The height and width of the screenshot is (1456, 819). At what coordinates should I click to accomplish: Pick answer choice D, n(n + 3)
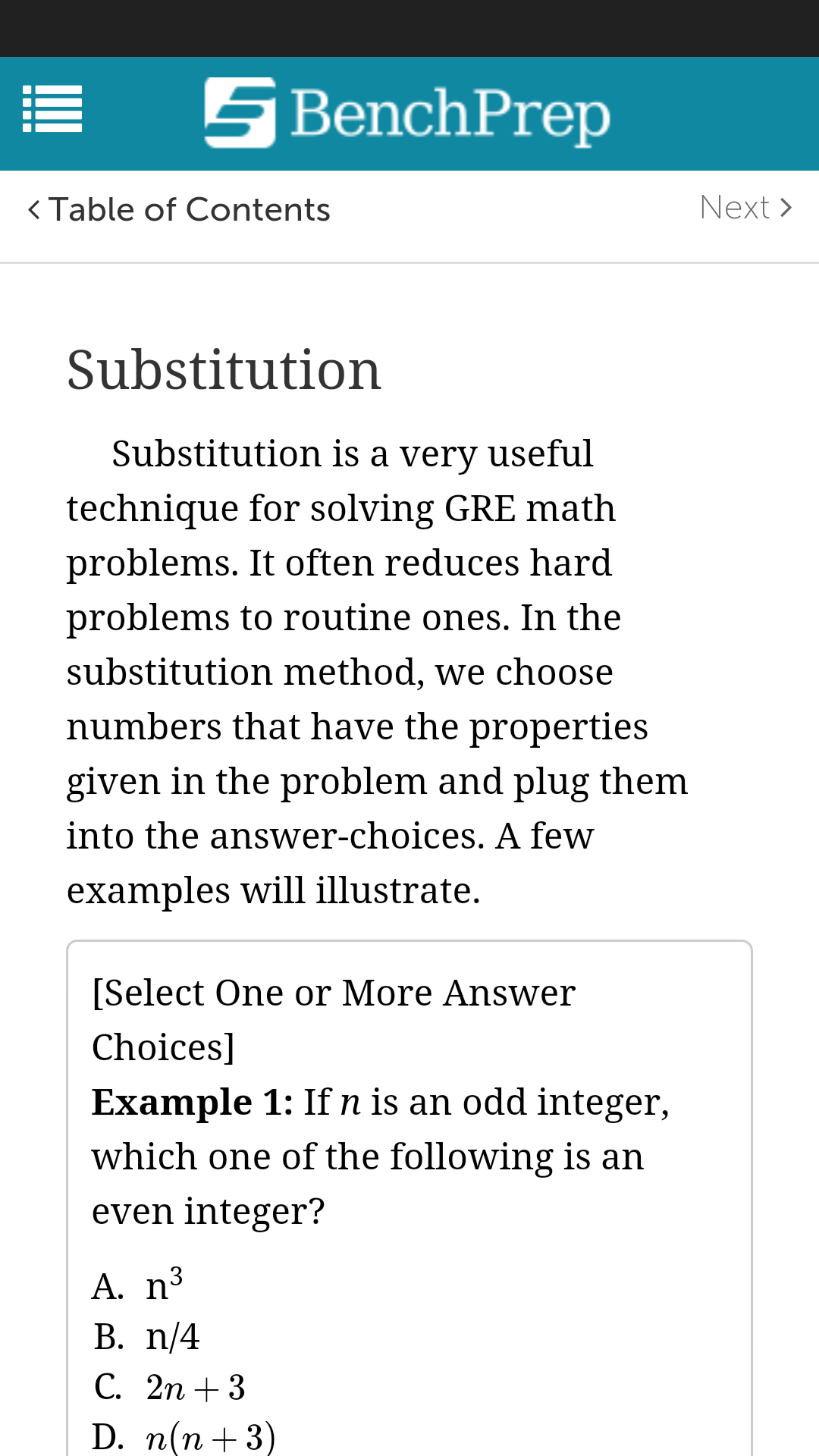[210, 1437]
